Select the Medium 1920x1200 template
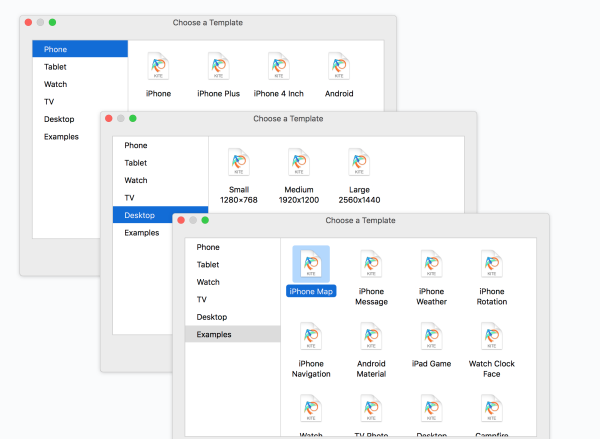This screenshot has width=600, height=439. (x=299, y=163)
